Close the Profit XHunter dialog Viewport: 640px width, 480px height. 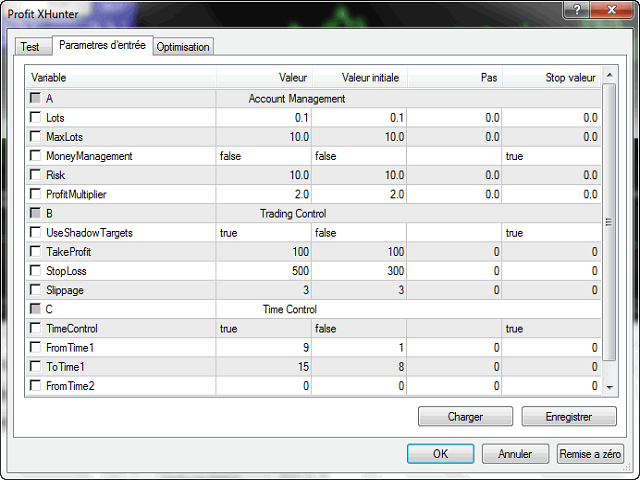click(x=611, y=10)
